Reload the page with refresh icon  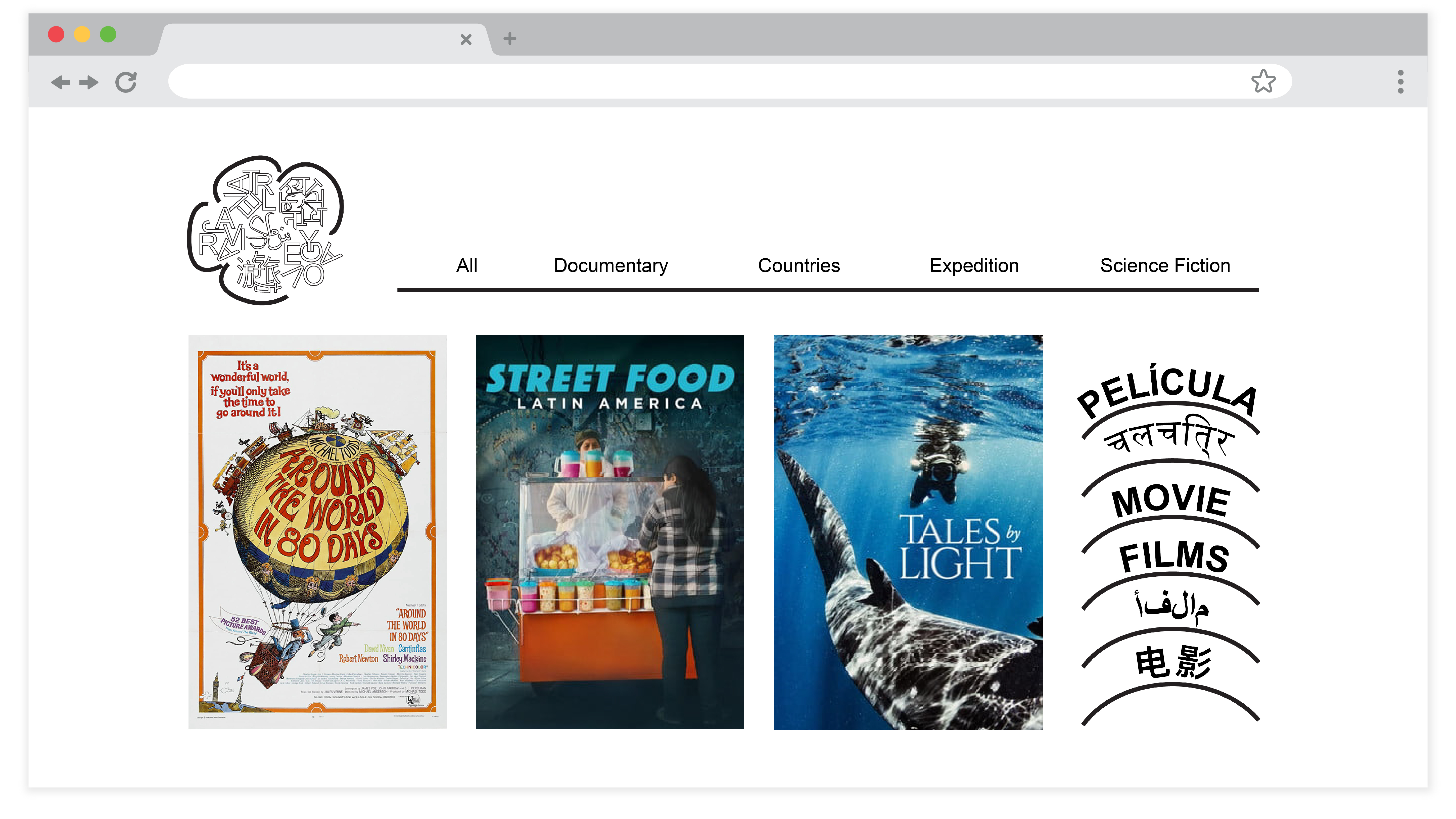click(x=125, y=82)
